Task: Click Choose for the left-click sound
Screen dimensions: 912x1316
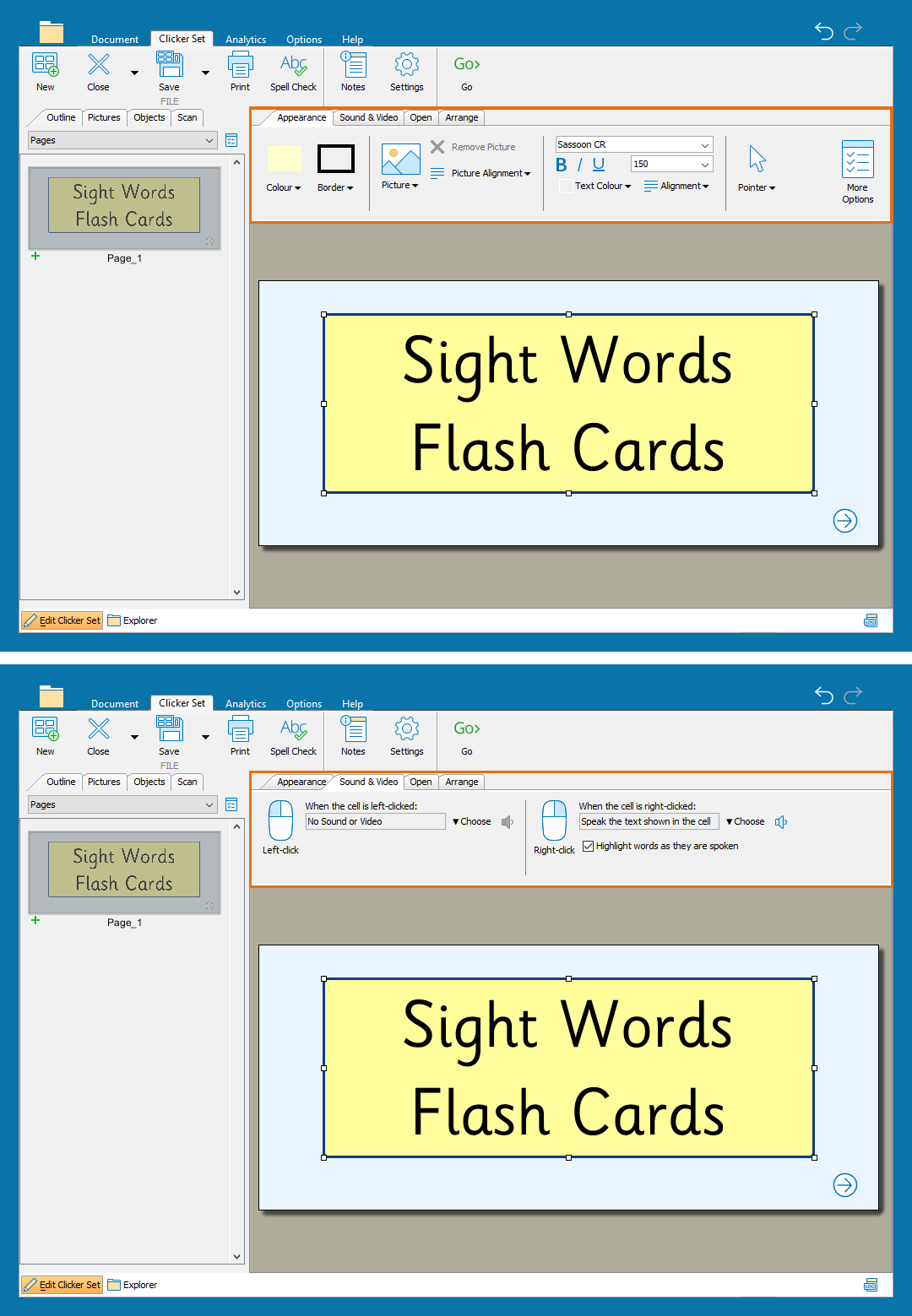Action: (x=472, y=821)
